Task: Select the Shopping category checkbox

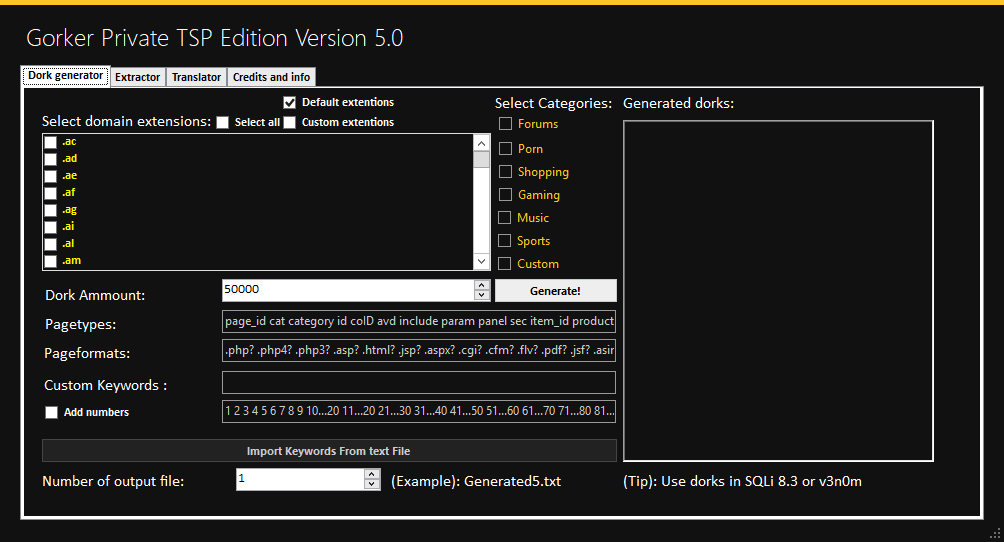Action: (505, 171)
